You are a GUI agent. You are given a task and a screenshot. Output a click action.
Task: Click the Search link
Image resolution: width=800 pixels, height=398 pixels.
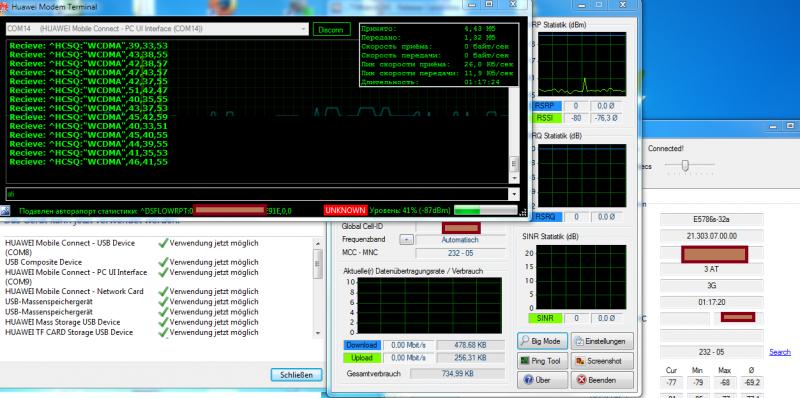click(780, 352)
